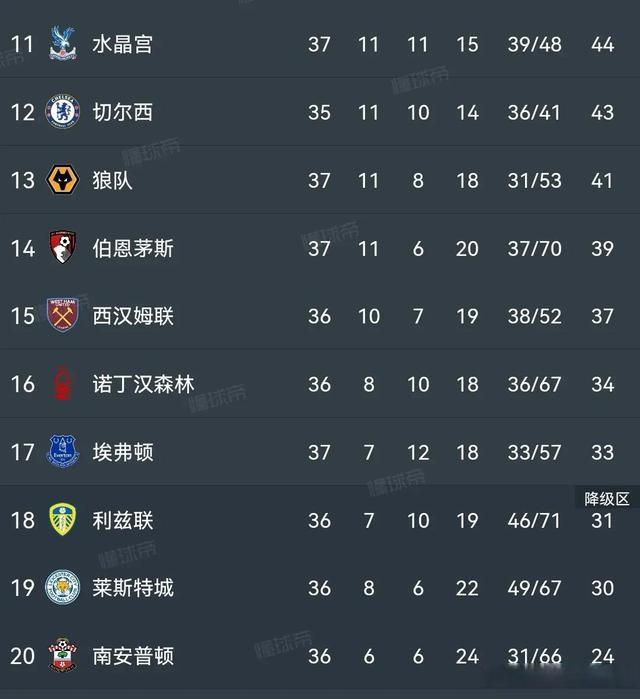Open the 水晶宫 team name
640x699 pixels.
click(x=122, y=44)
